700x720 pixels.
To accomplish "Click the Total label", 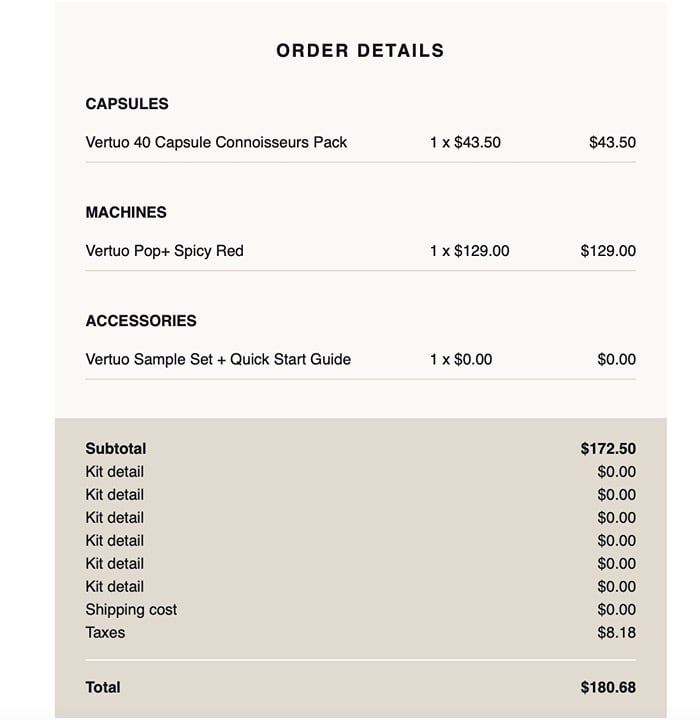I will pos(103,687).
